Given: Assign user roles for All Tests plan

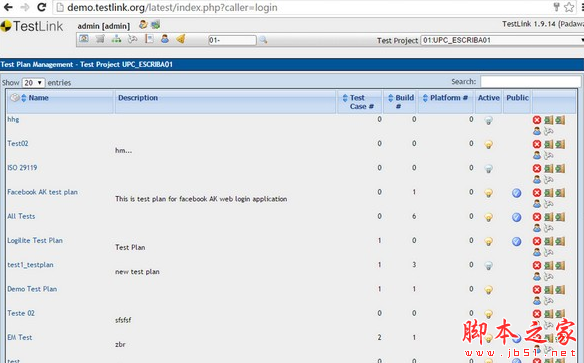Looking at the screenshot, I should (537, 227).
